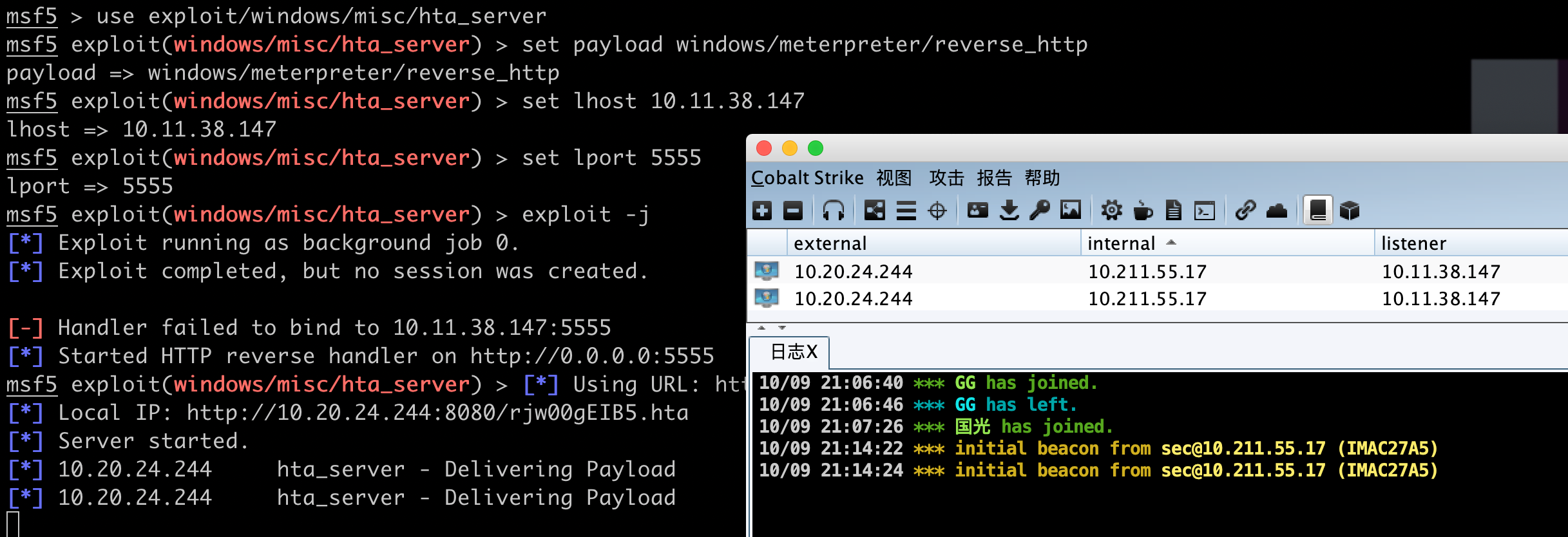Click the minus disconnect icon in the toolbar
Viewport: 1568px width, 537px height.
(x=793, y=211)
